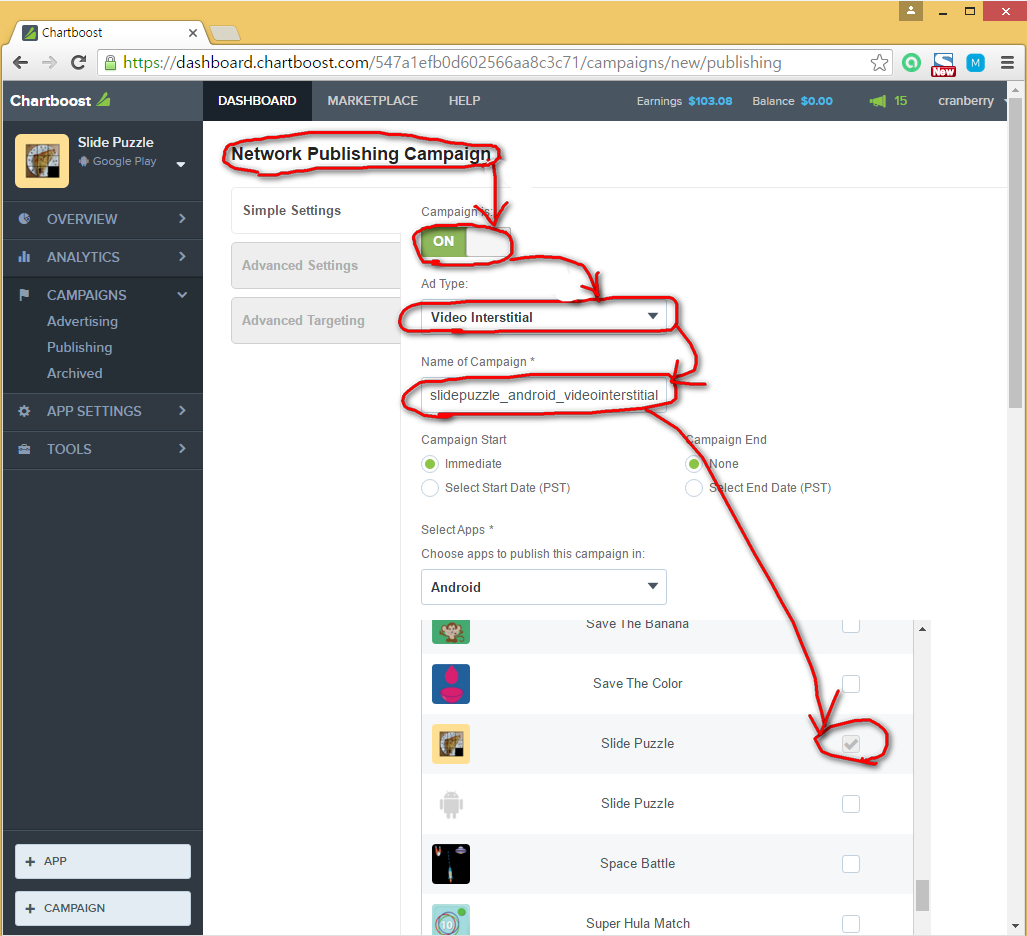Open Publishing under Campaigns
The image size is (1027, 936).
coord(79,348)
